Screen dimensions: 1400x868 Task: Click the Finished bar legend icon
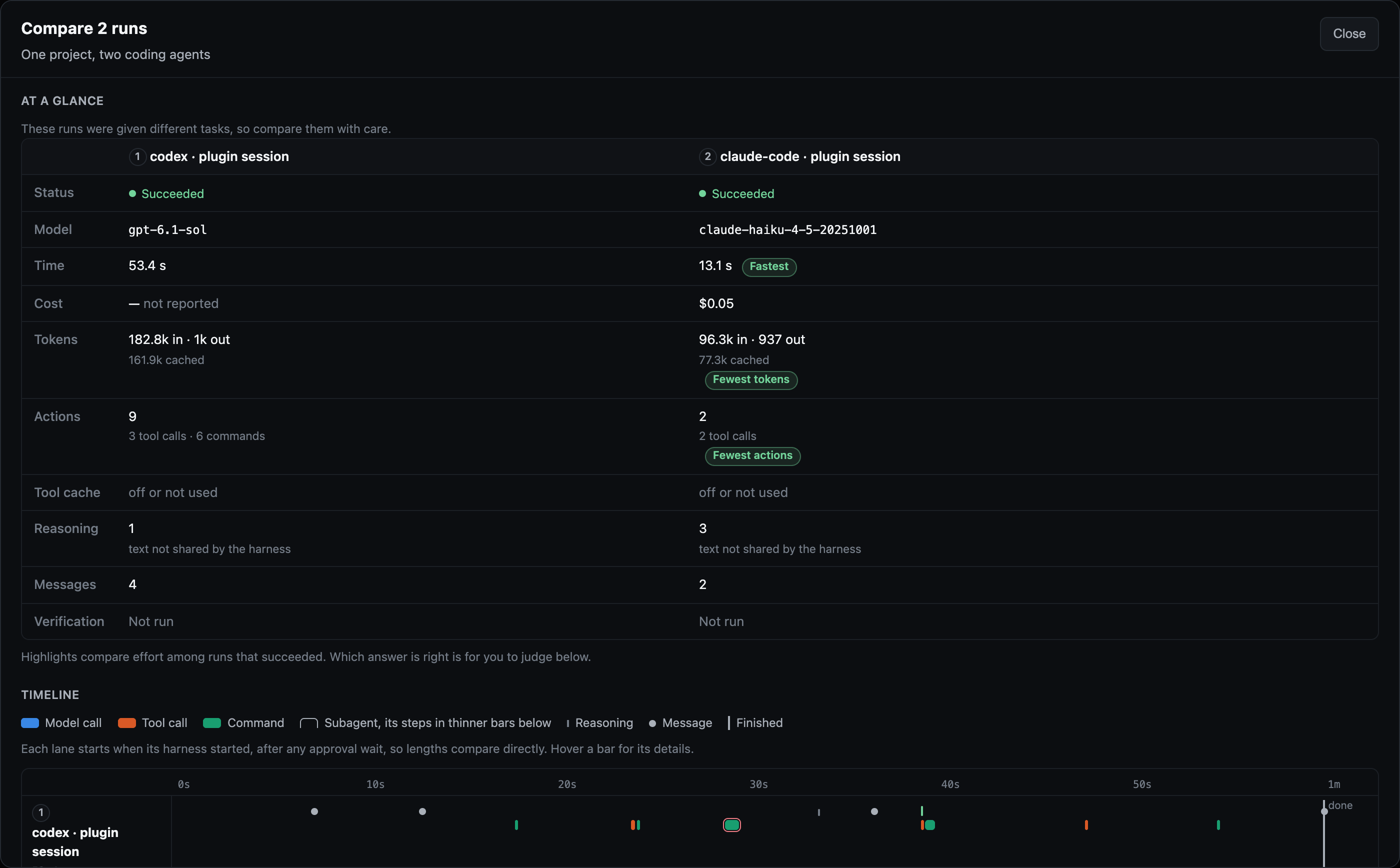tap(729, 723)
